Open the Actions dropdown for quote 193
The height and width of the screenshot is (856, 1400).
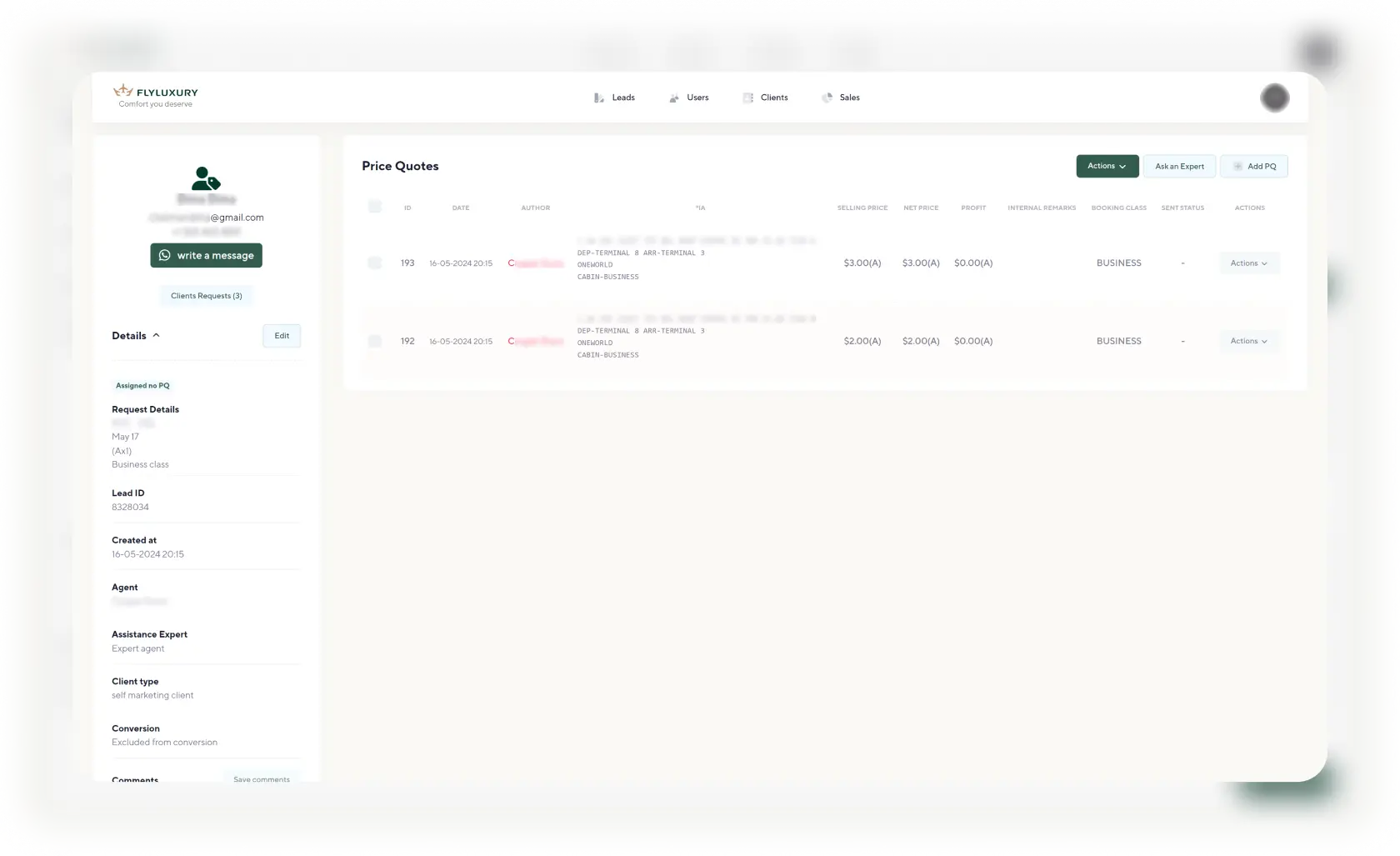pos(1248,263)
